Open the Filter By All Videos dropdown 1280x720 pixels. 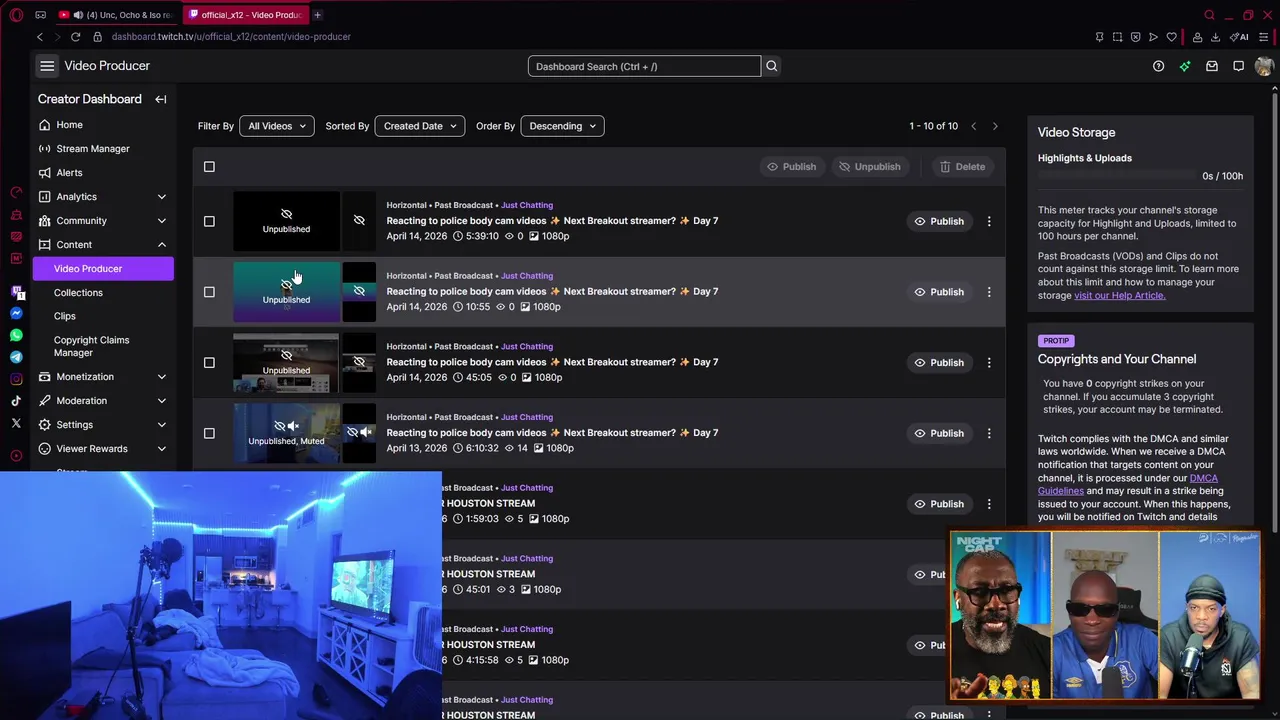(x=276, y=126)
